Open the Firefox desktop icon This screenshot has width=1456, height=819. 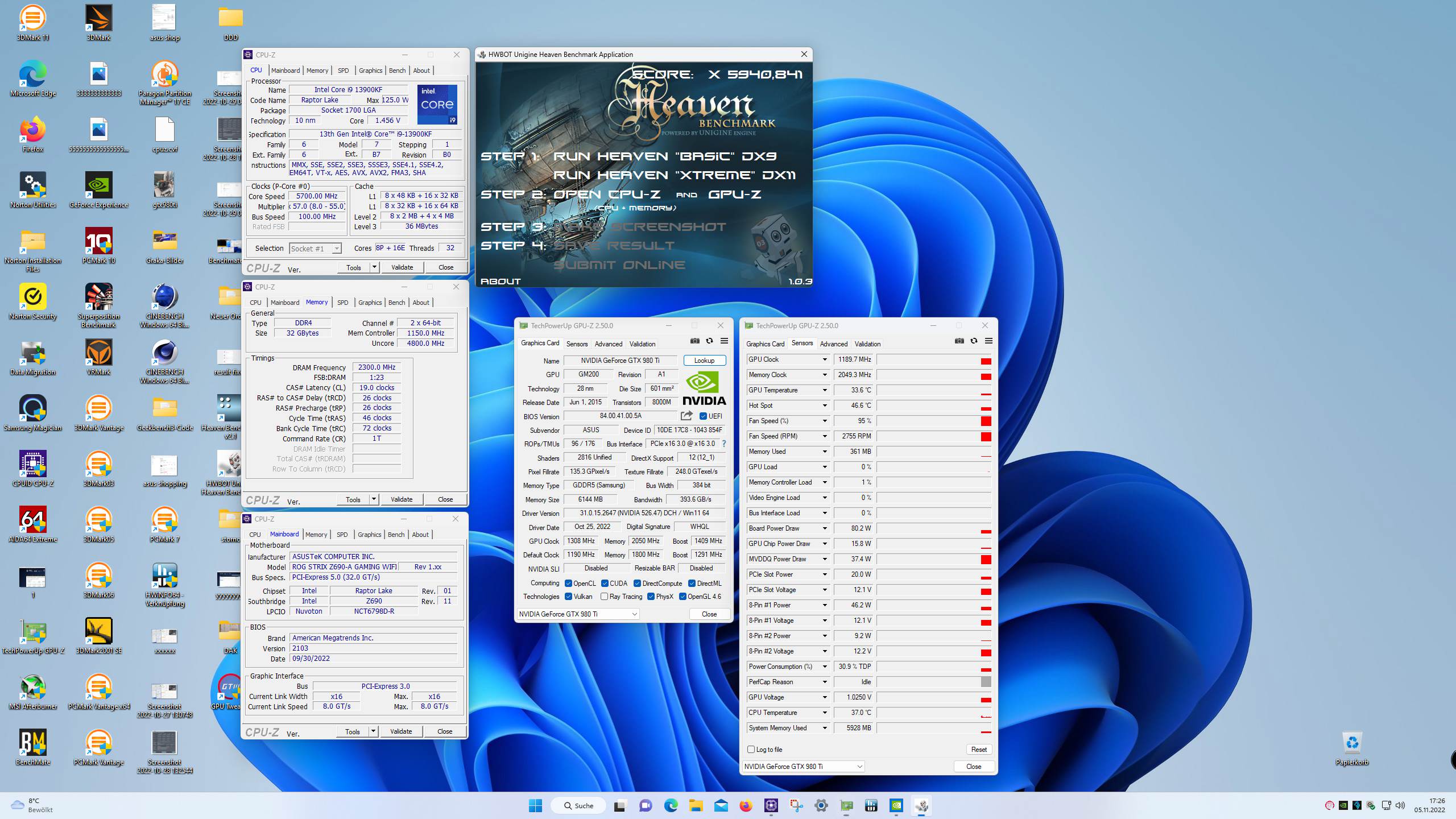point(32,135)
